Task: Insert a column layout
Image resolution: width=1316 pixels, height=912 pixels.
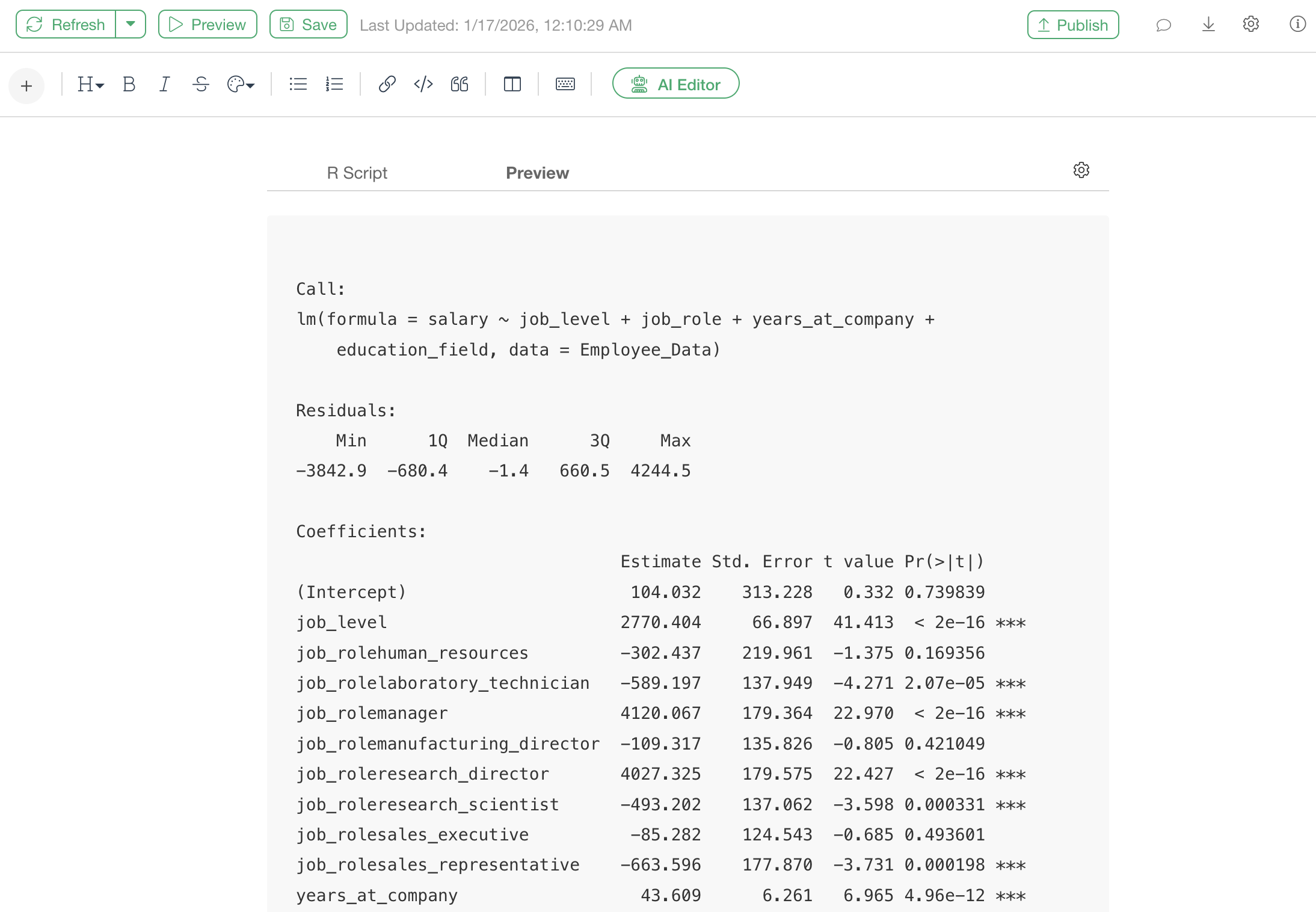Action: [512, 84]
